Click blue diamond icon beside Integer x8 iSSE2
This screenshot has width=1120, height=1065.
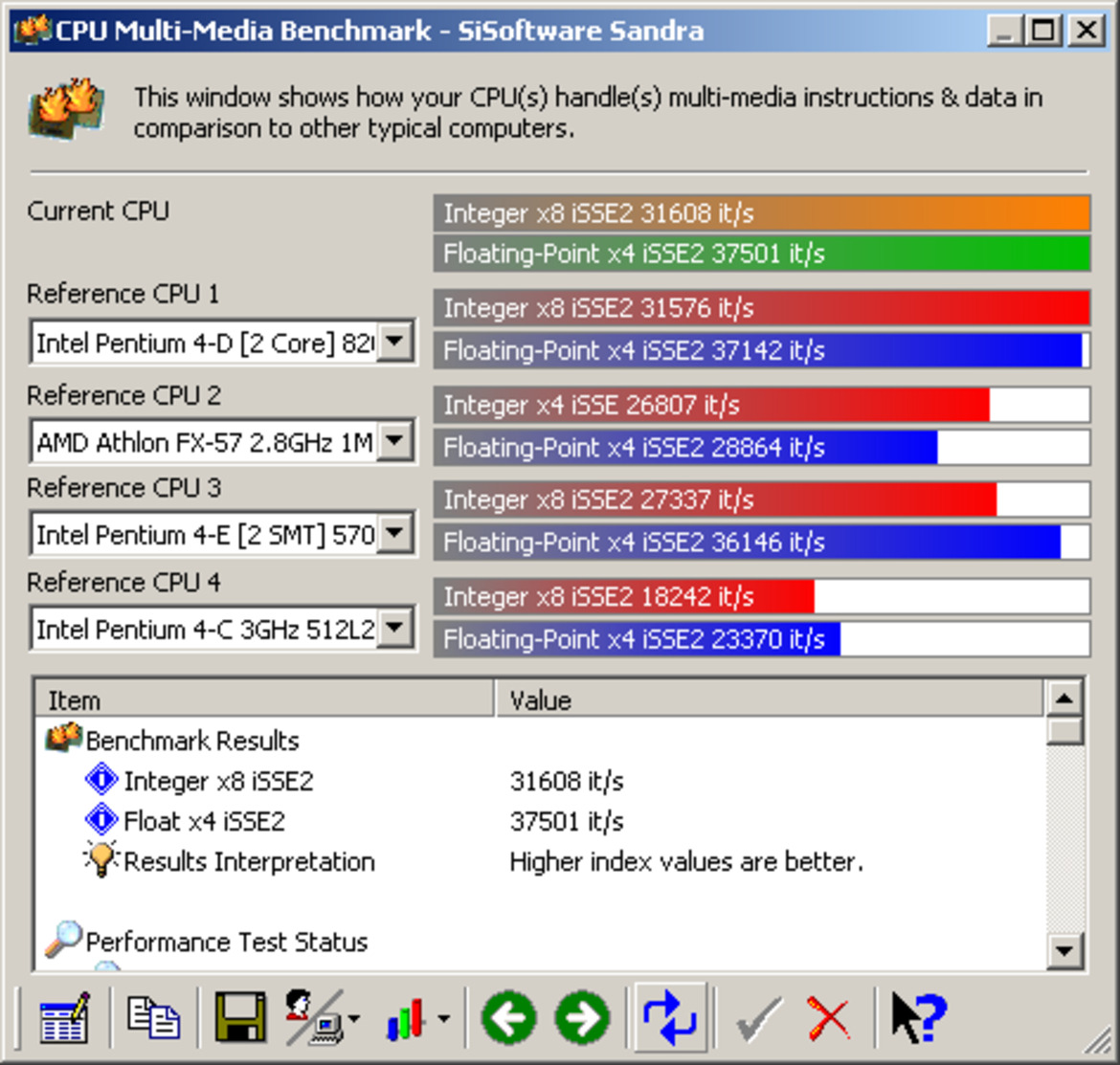pos(101,779)
